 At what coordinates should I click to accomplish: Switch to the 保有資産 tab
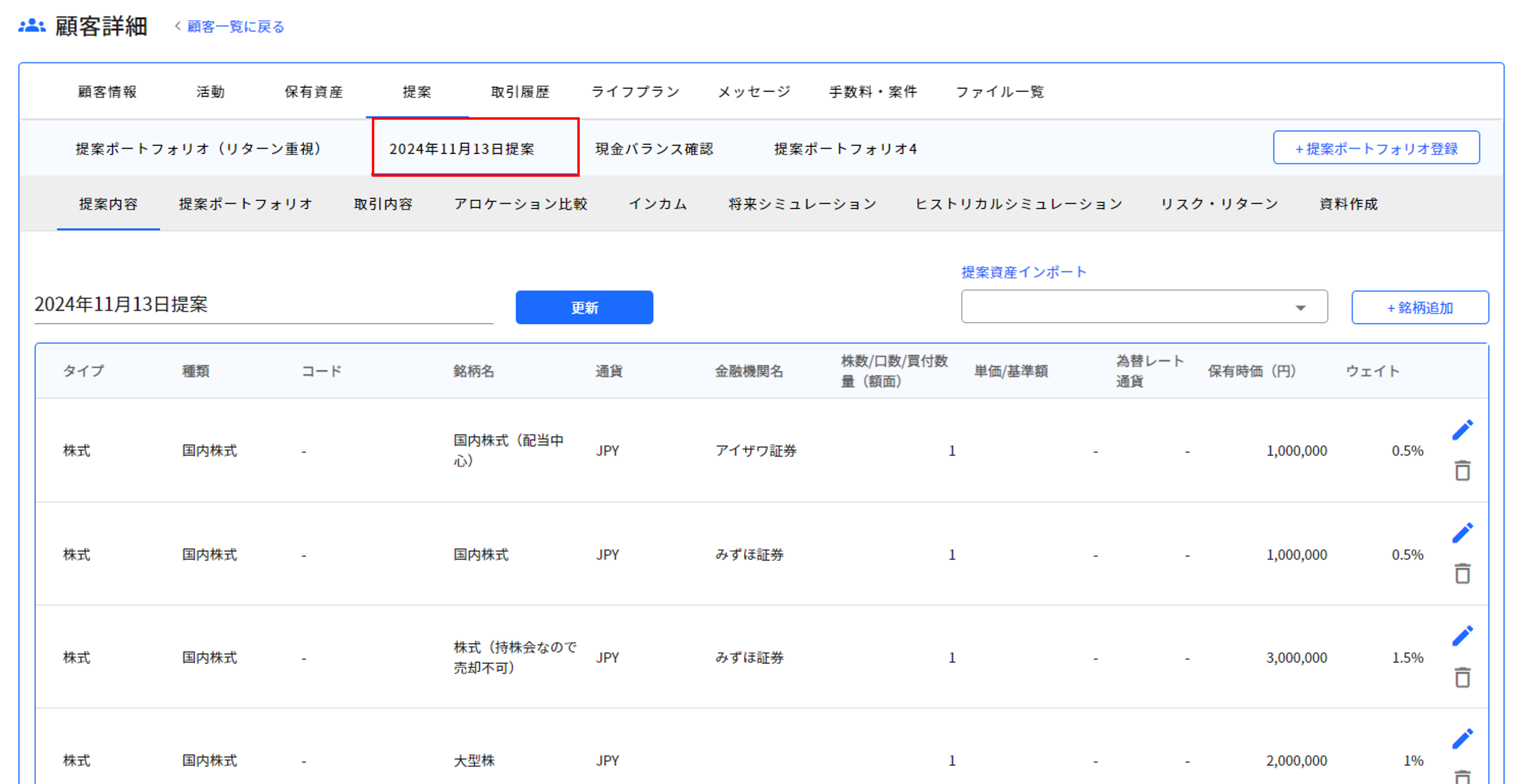[314, 92]
